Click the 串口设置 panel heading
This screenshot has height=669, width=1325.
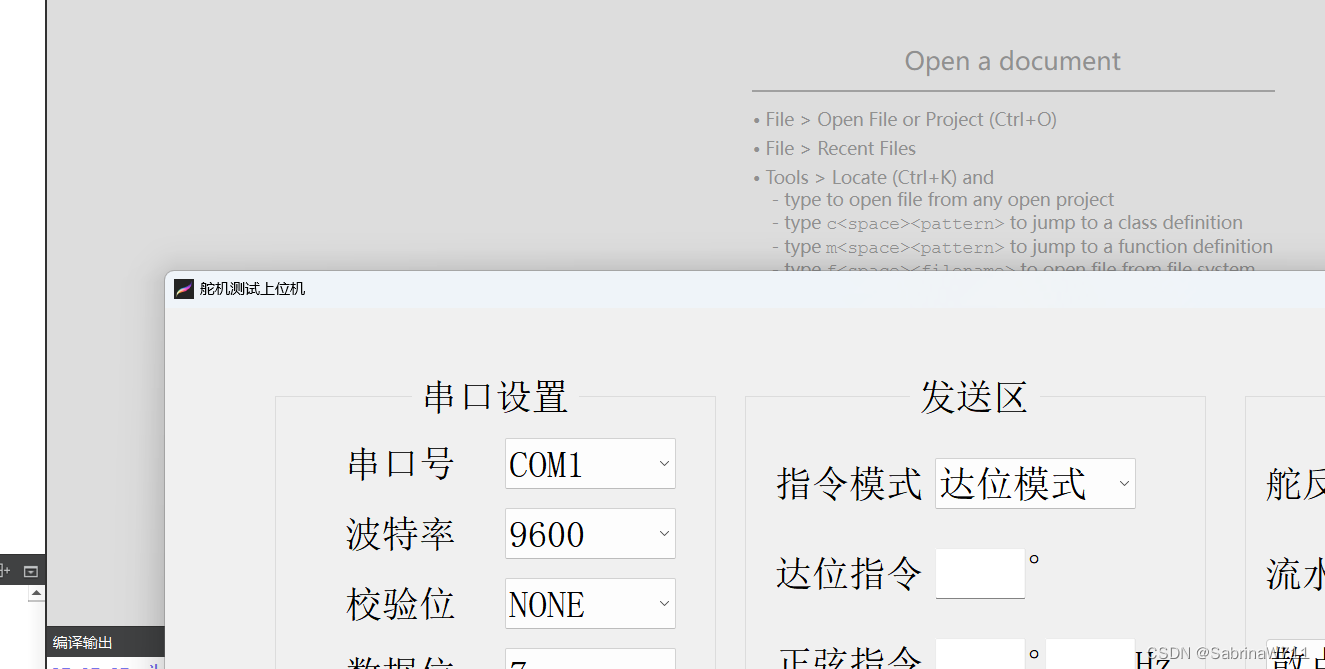coord(494,397)
